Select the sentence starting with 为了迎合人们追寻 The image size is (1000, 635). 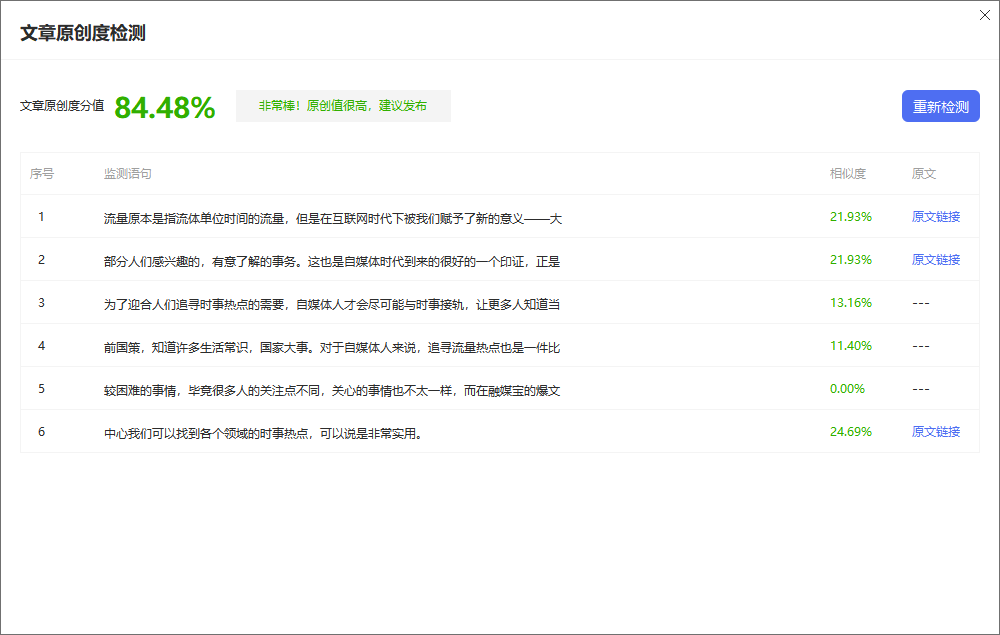point(332,304)
